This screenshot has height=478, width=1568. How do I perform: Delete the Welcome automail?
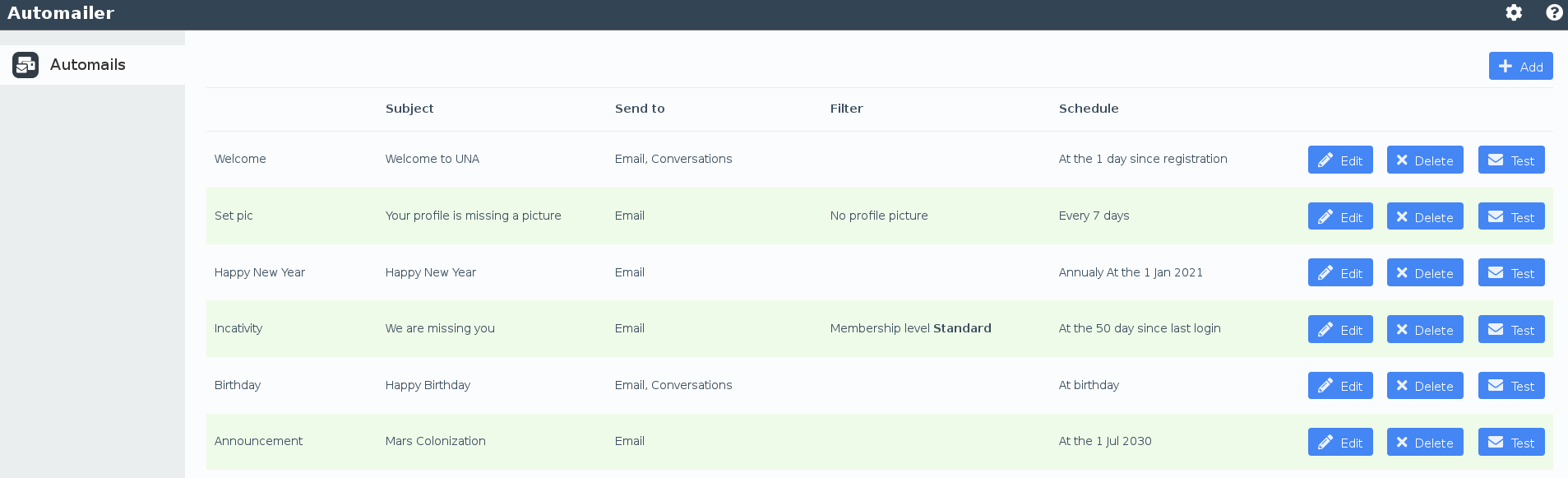(1424, 160)
